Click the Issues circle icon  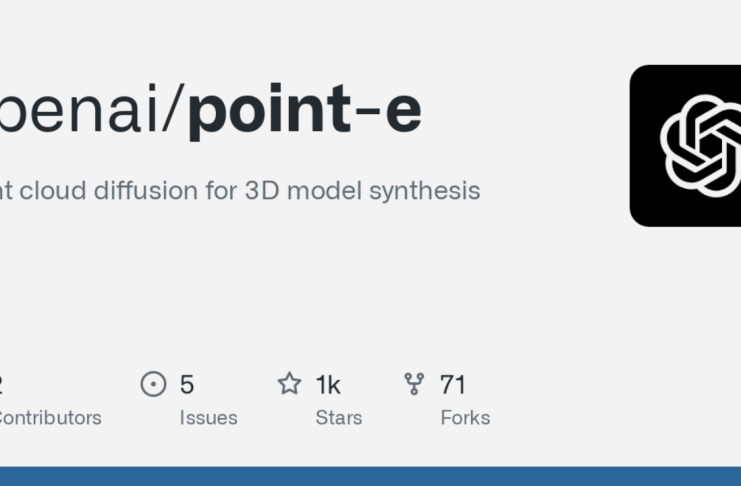click(x=154, y=384)
